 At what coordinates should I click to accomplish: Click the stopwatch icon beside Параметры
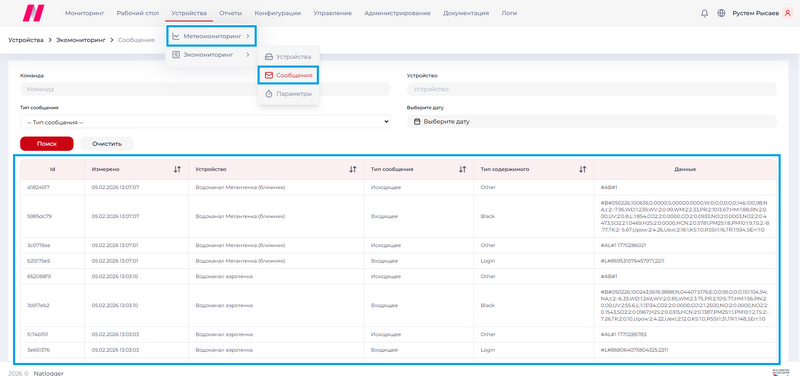269,94
